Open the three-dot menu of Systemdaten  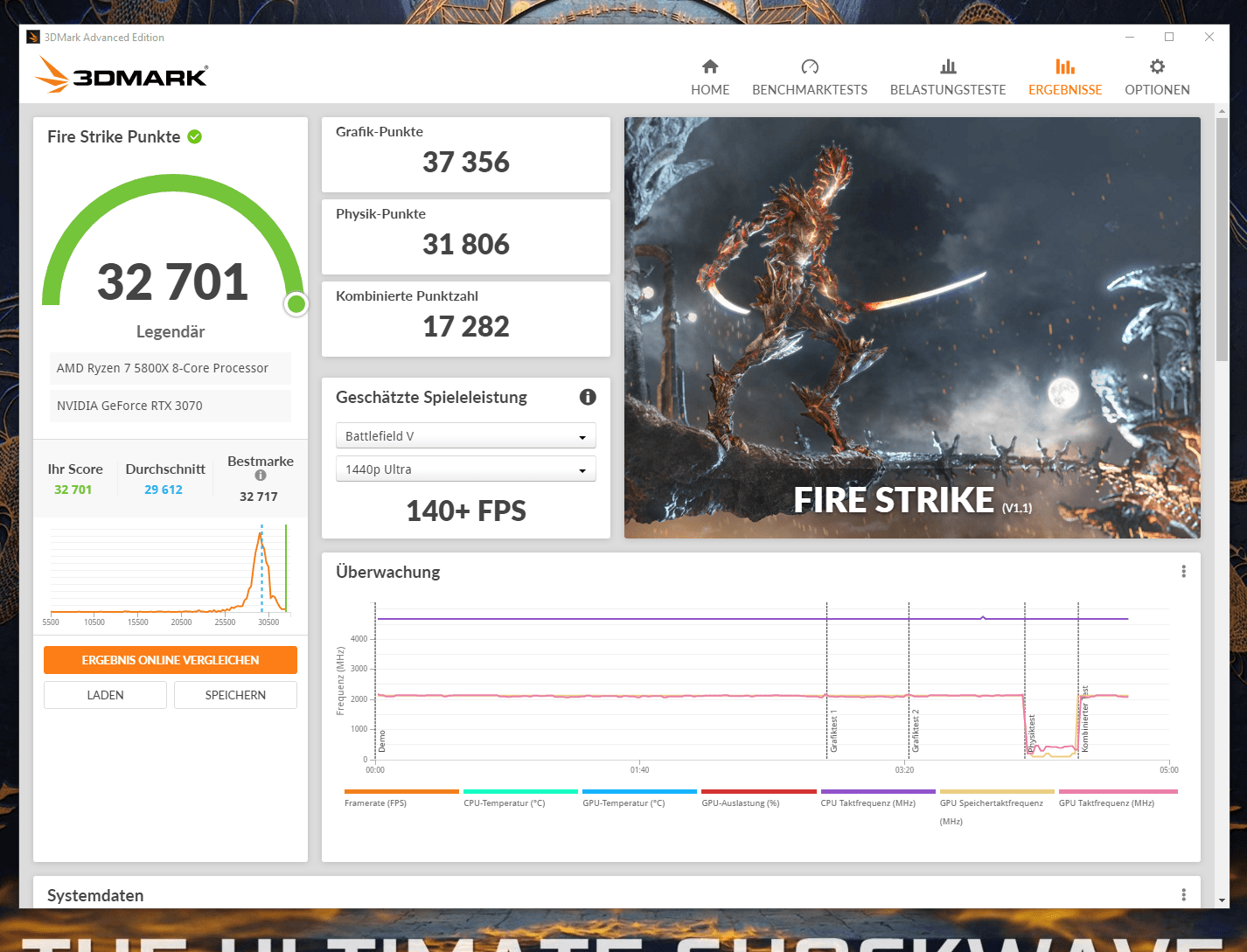[x=1183, y=895]
